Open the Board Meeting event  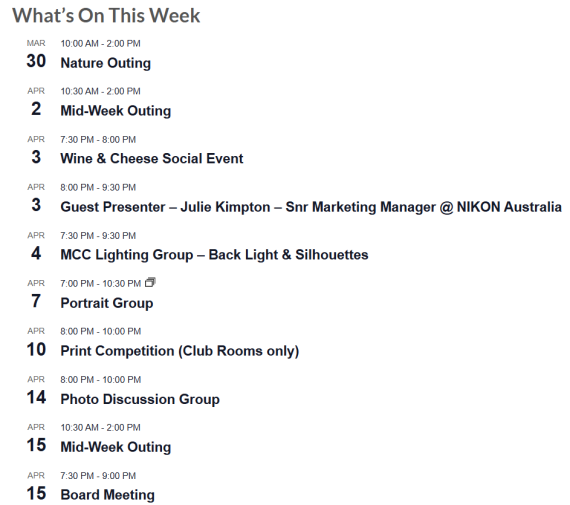[108, 495]
